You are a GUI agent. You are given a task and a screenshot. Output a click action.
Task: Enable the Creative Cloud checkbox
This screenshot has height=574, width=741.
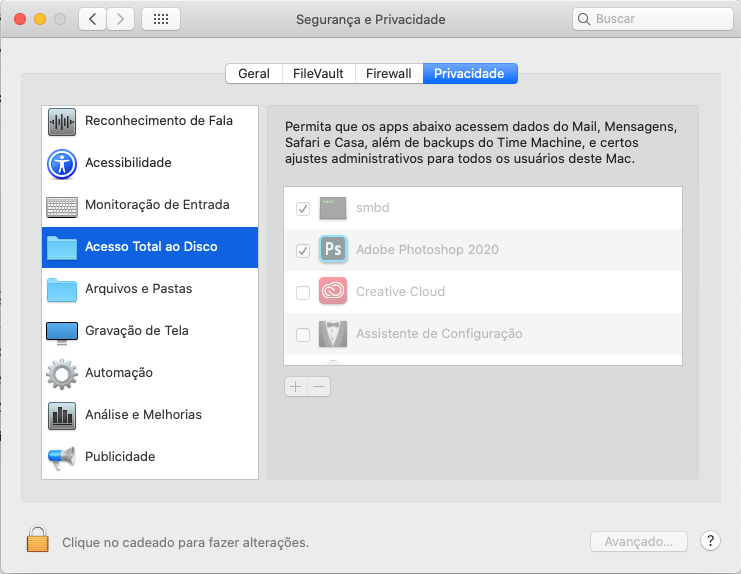pos(302,292)
